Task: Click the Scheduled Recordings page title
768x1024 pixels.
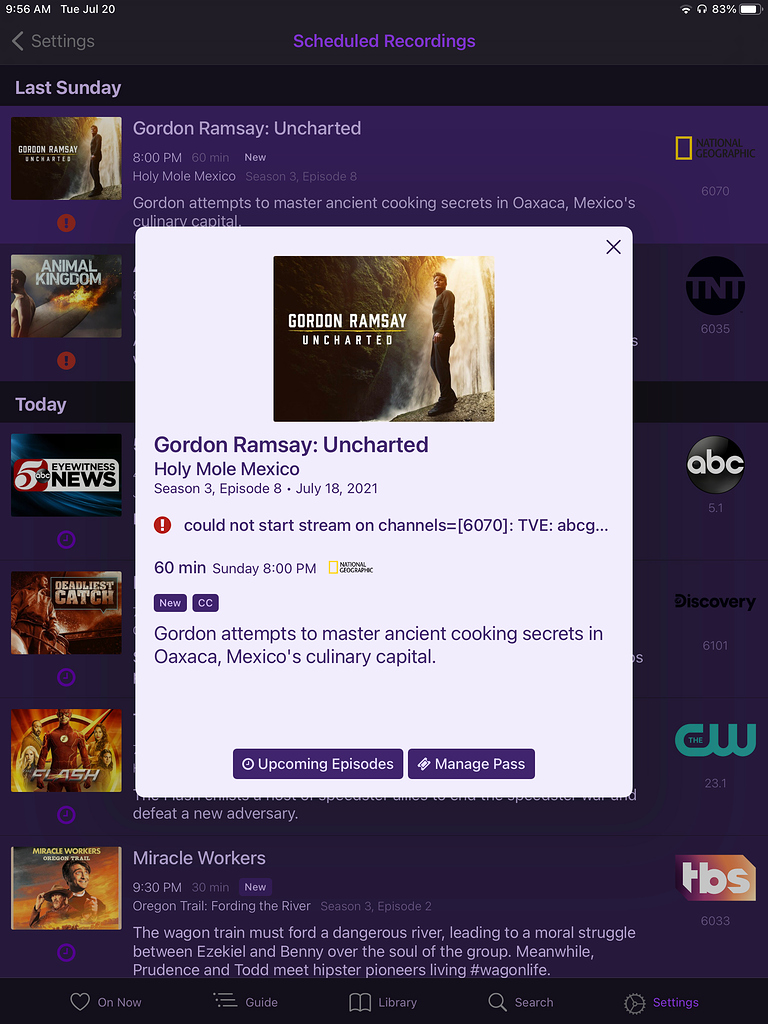Action: coord(384,41)
